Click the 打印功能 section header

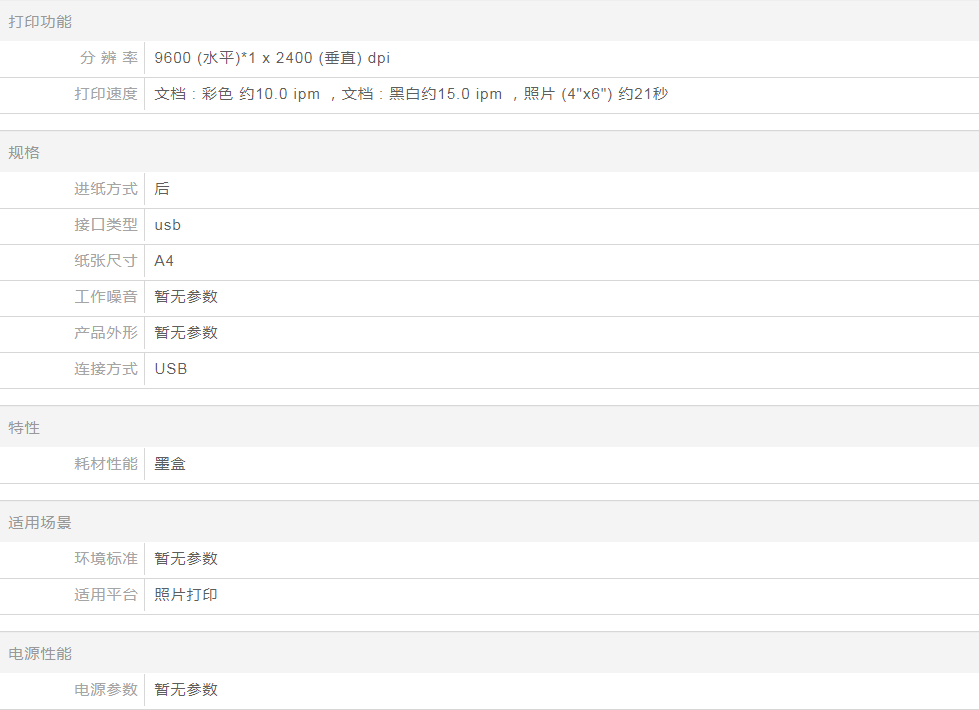pos(40,22)
